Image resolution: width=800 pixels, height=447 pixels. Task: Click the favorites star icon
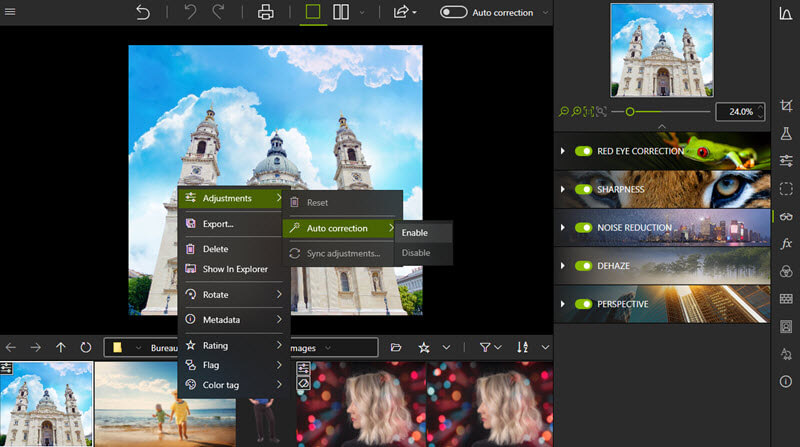[x=424, y=347]
